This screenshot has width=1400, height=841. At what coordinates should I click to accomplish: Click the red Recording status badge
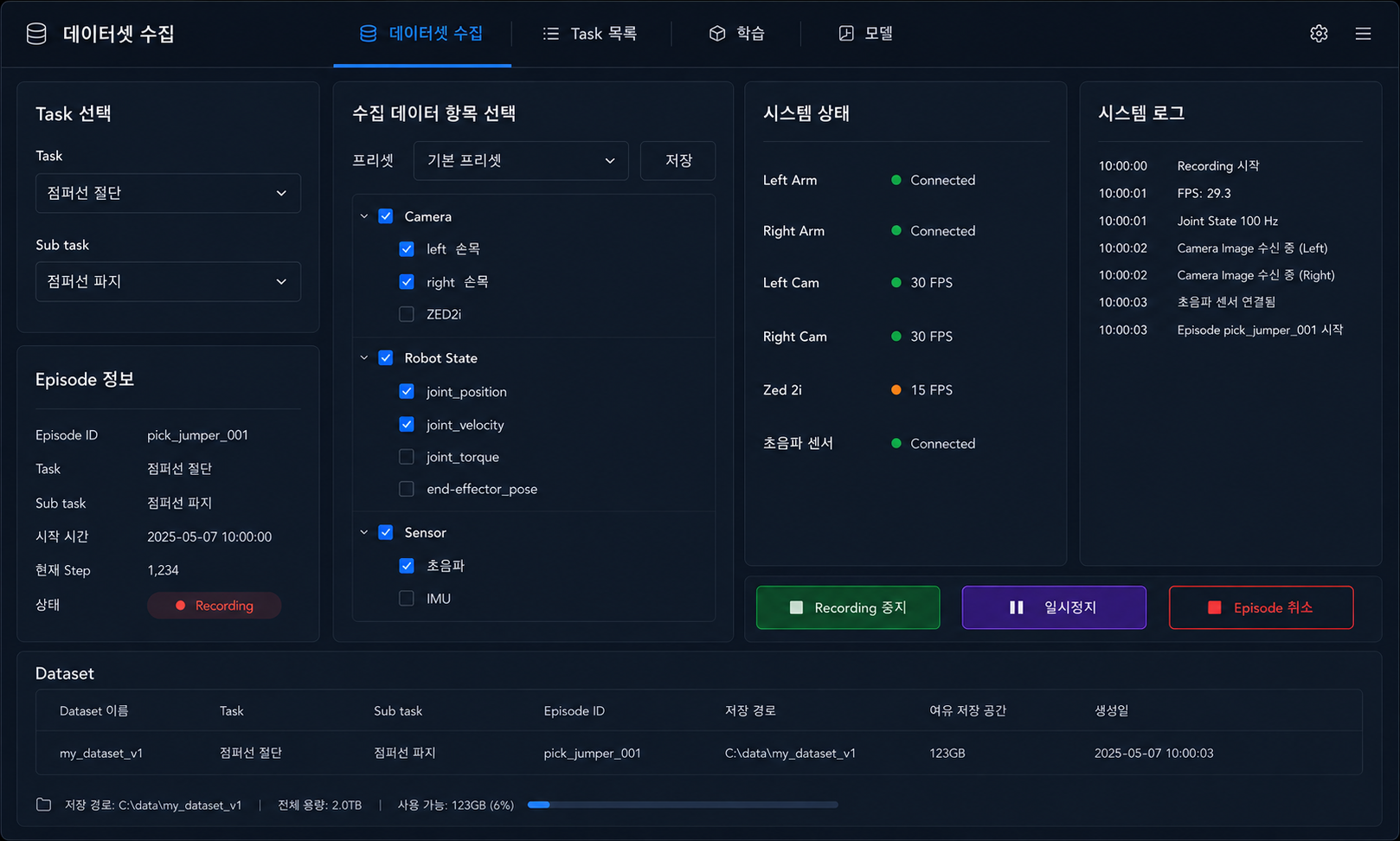point(214,606)
